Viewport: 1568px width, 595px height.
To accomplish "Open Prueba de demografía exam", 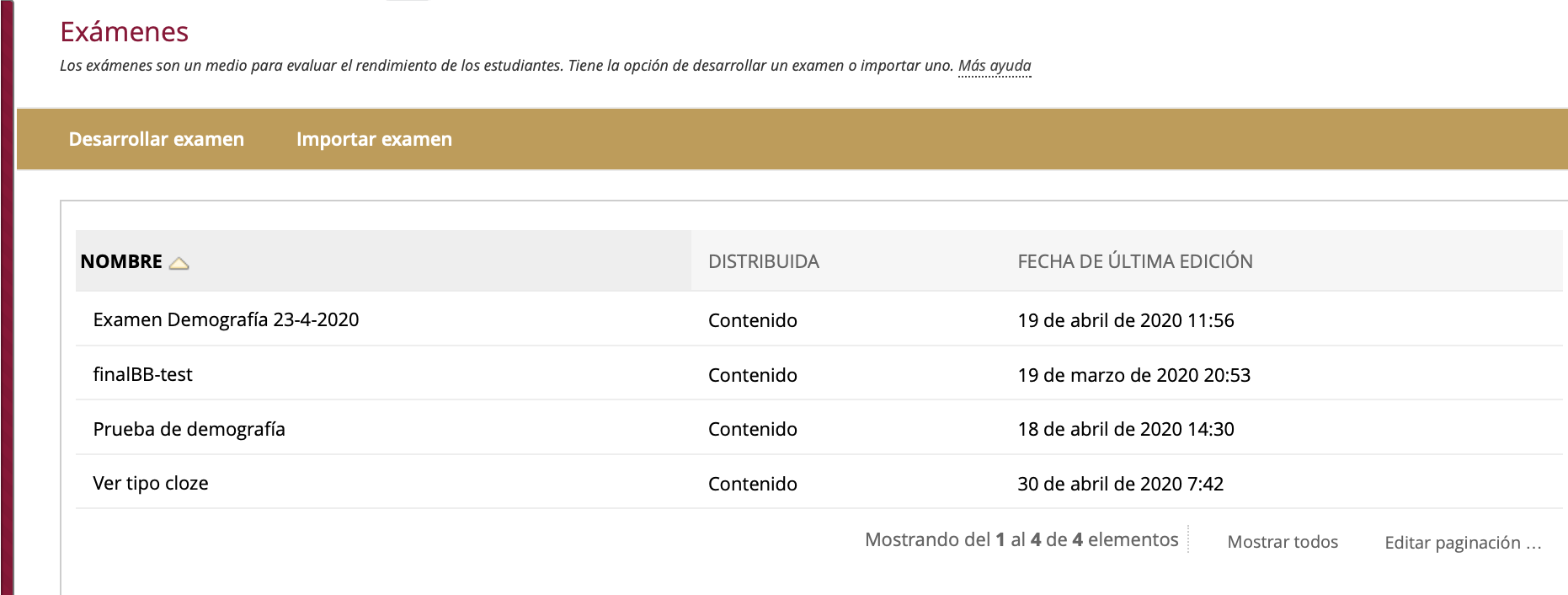I will [x=189, y=429].
